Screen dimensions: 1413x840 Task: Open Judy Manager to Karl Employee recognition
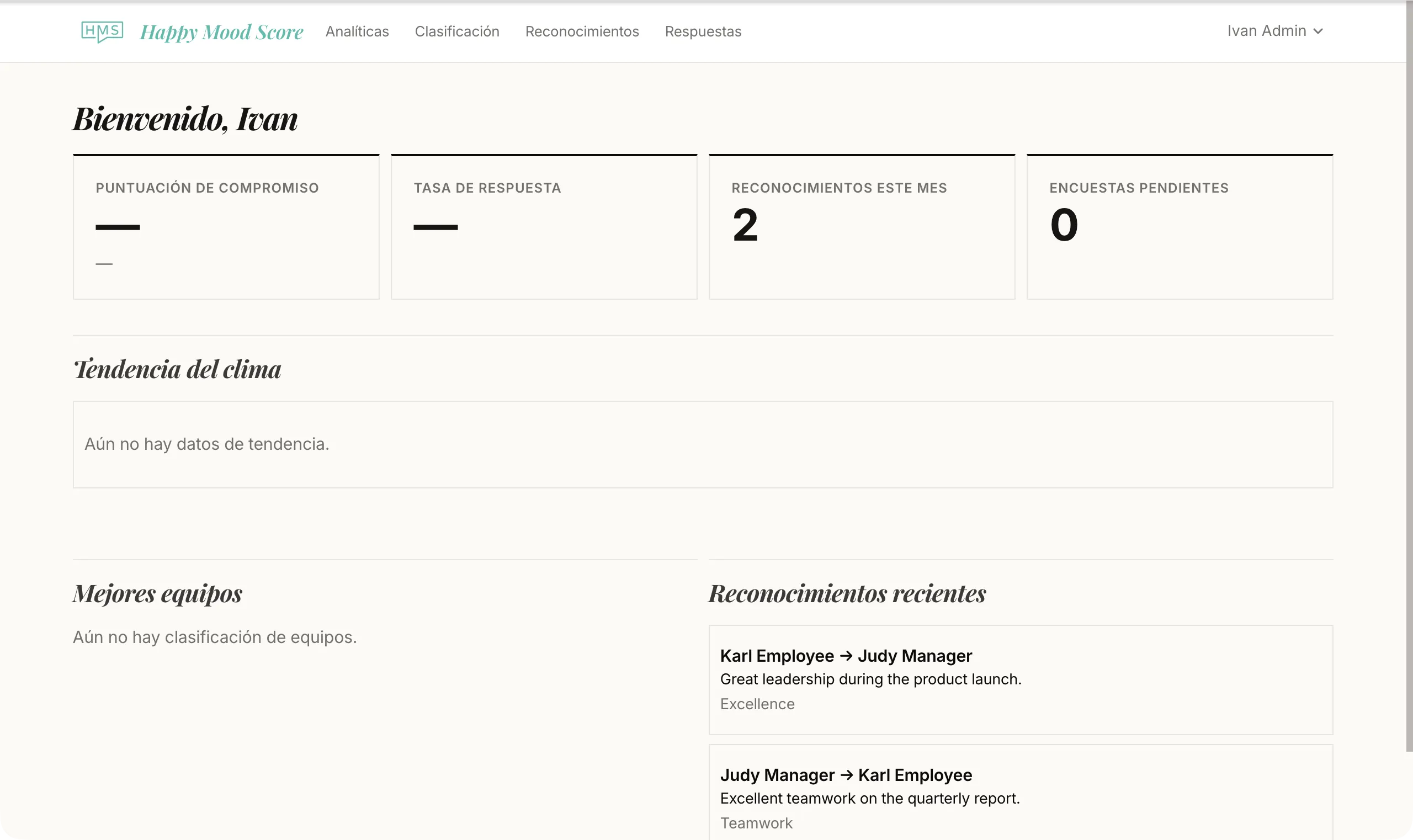click(x=1020, y=793)
